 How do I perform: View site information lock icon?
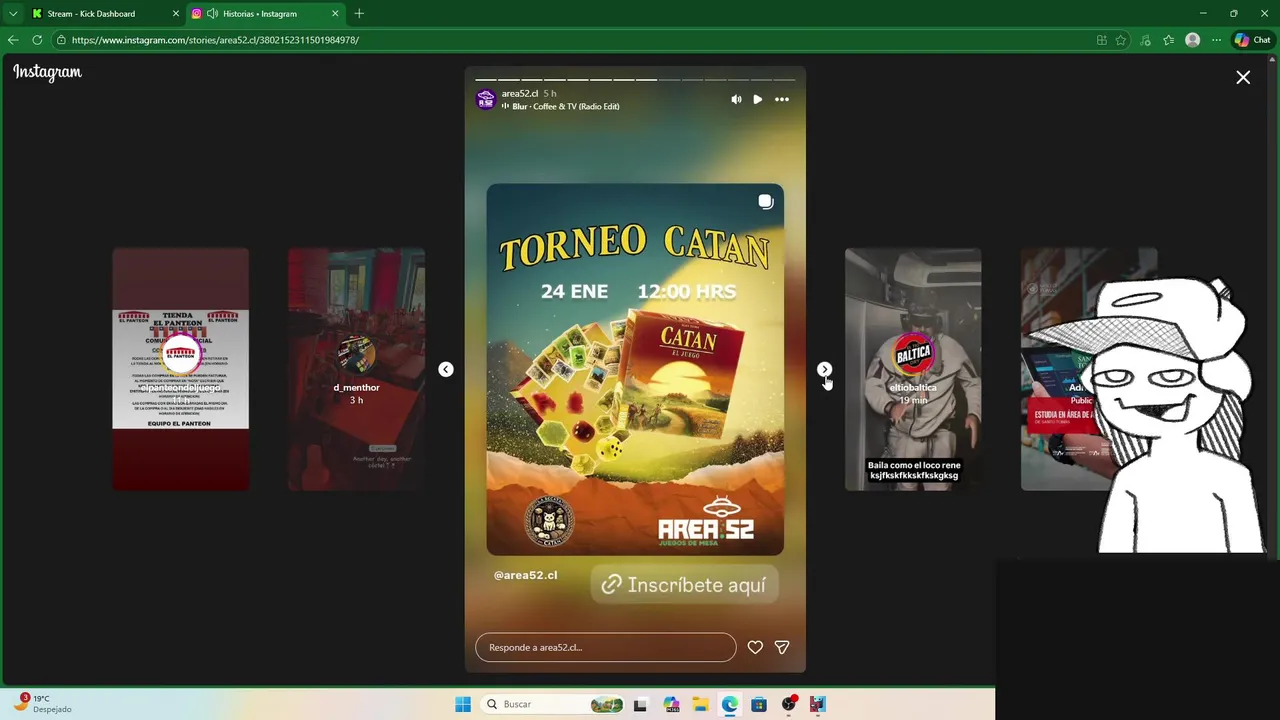tap(61, 40)
